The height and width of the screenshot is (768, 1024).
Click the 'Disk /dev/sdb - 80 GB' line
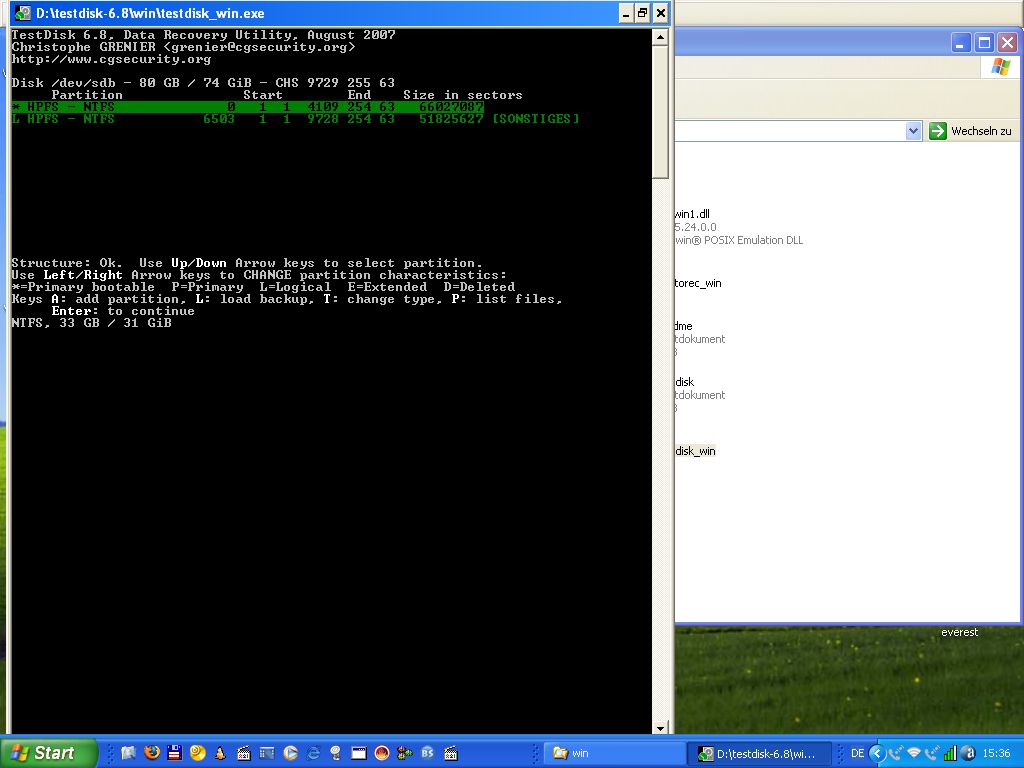203,83
